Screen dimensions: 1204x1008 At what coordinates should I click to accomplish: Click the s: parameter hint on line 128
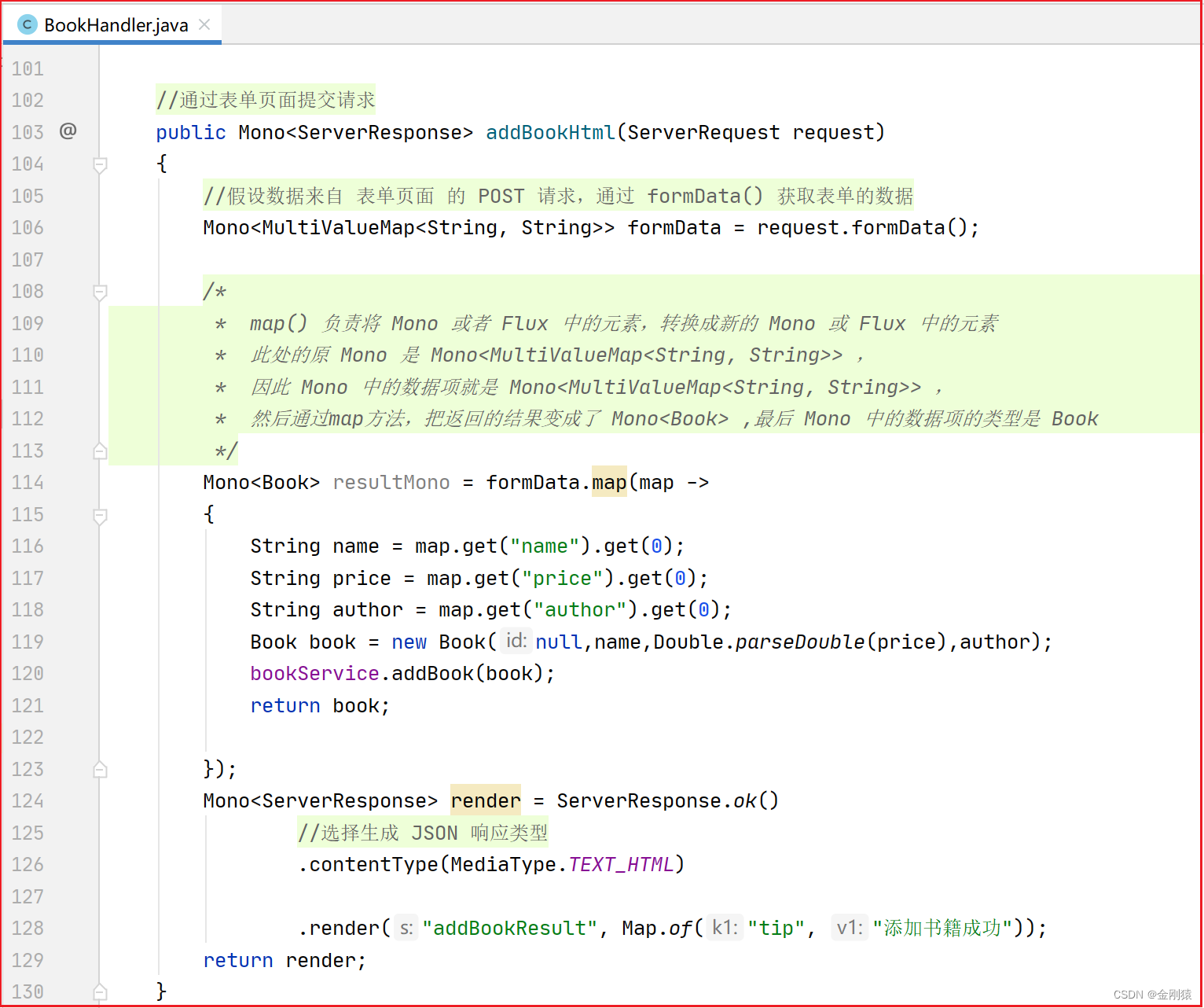406,928
